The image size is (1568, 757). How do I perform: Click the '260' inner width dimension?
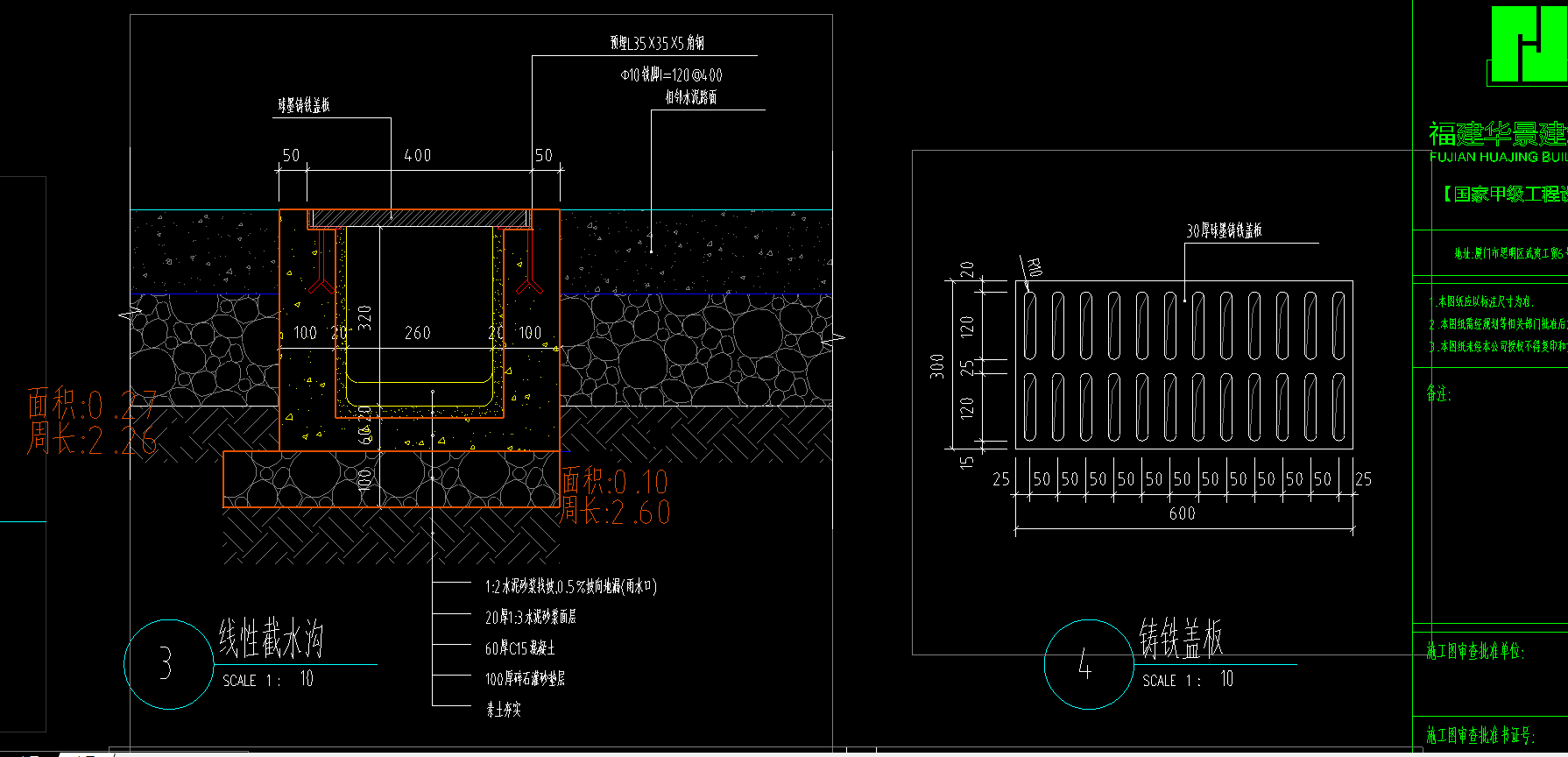(418, 333)
